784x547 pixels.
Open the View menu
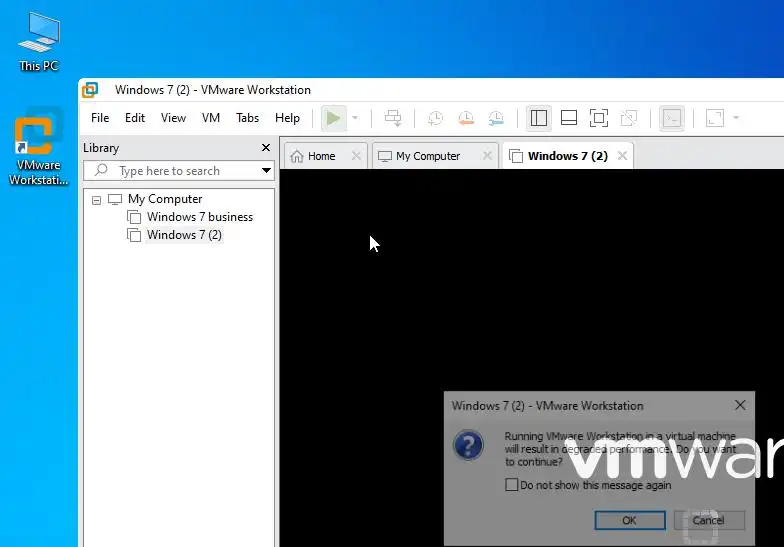tap(173, 118)
